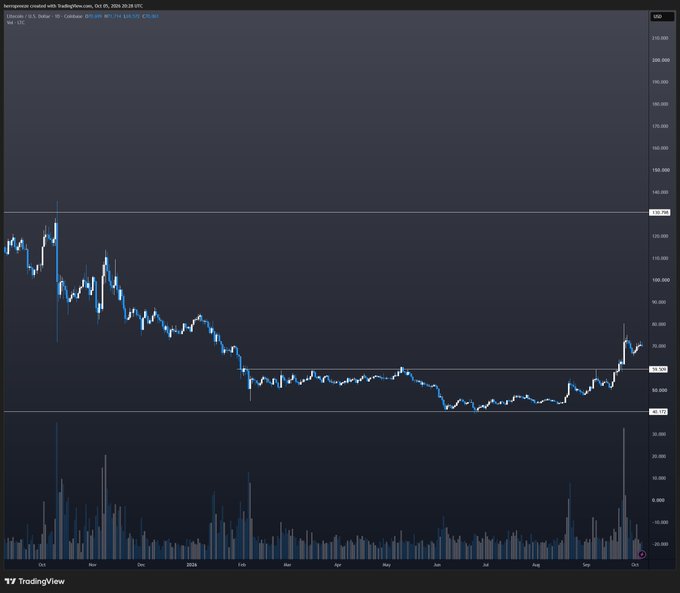Click the Jun label on time axis
680x593 pixels.
pyautogui.click(x=437, y=565)
